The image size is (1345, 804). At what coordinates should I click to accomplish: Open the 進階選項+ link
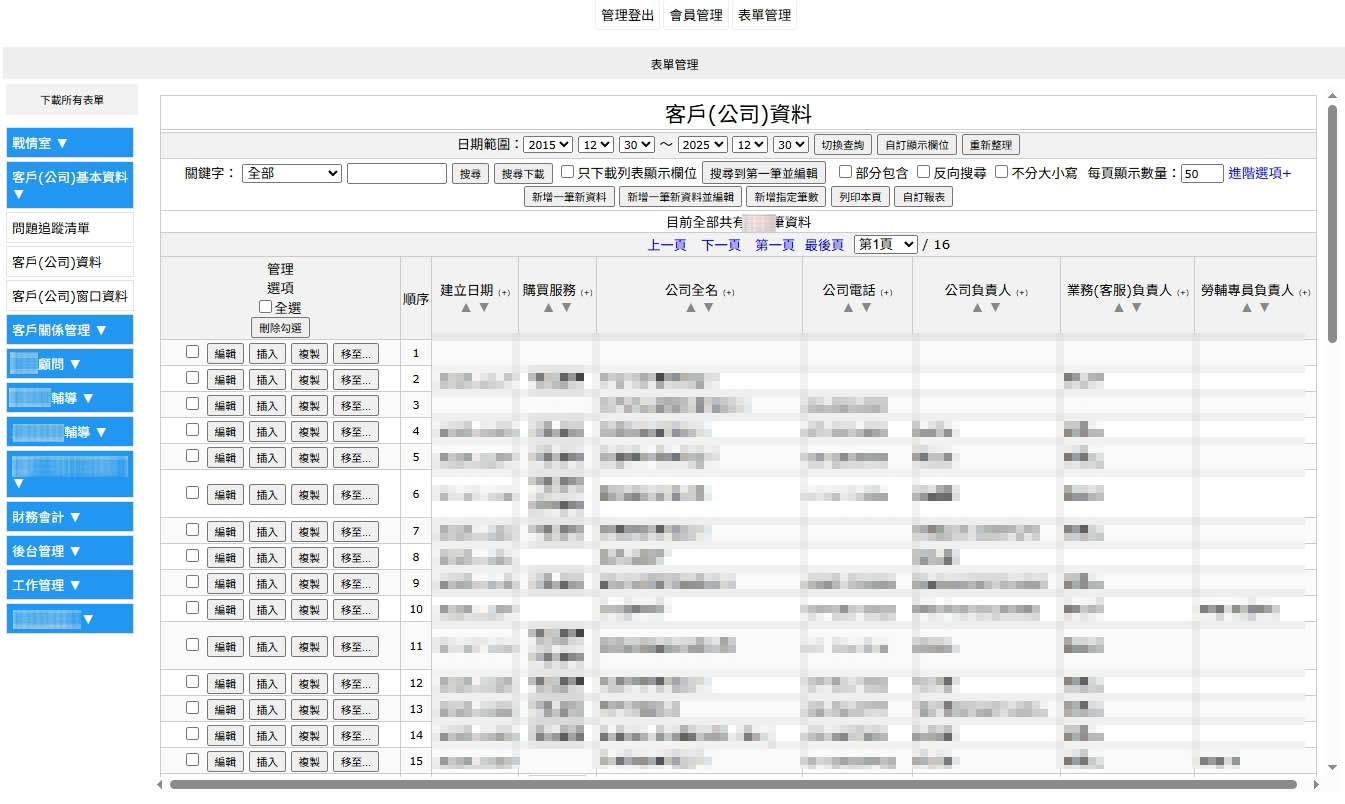coord(1260,173)
